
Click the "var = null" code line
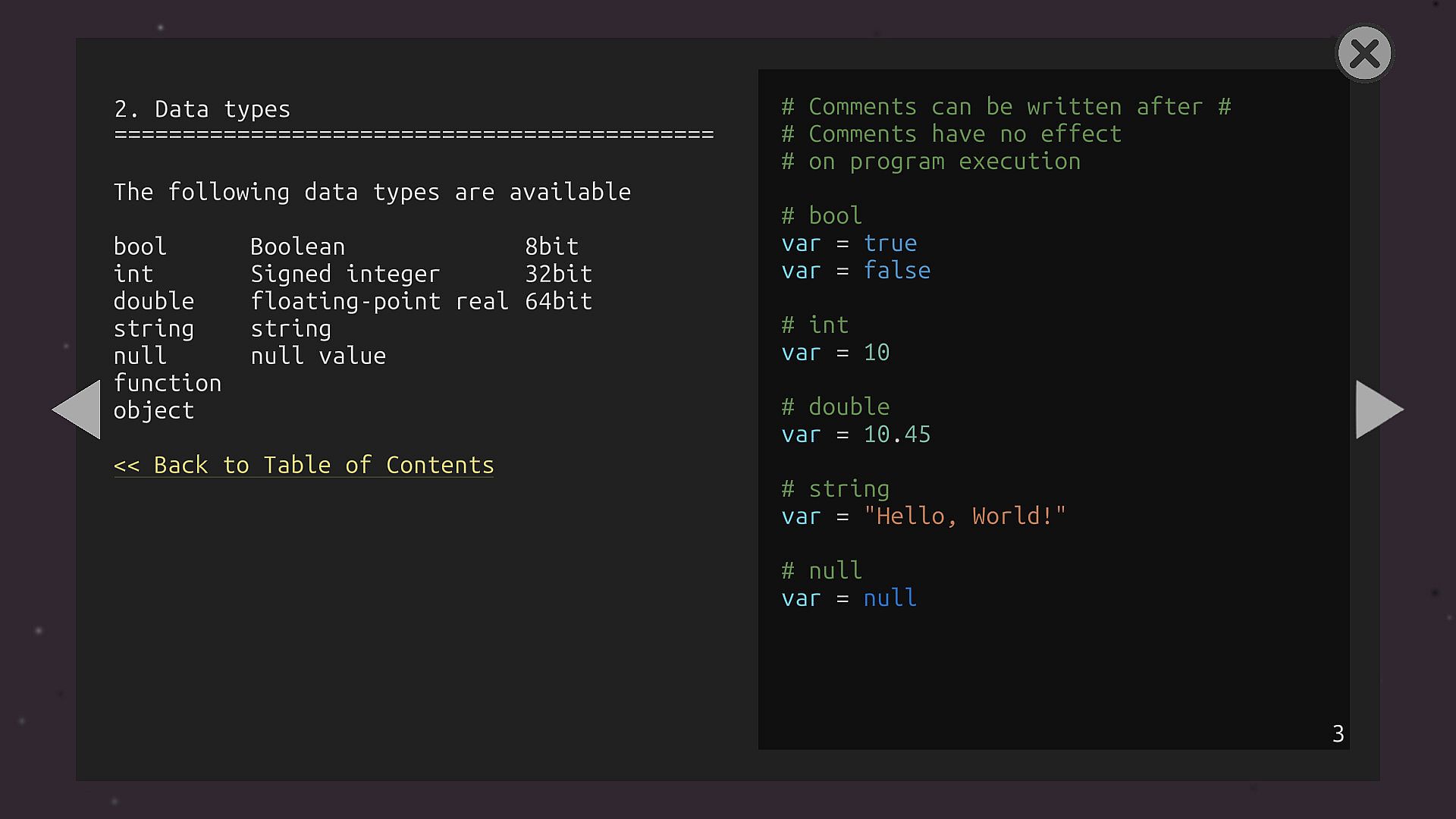click(849, 598)
